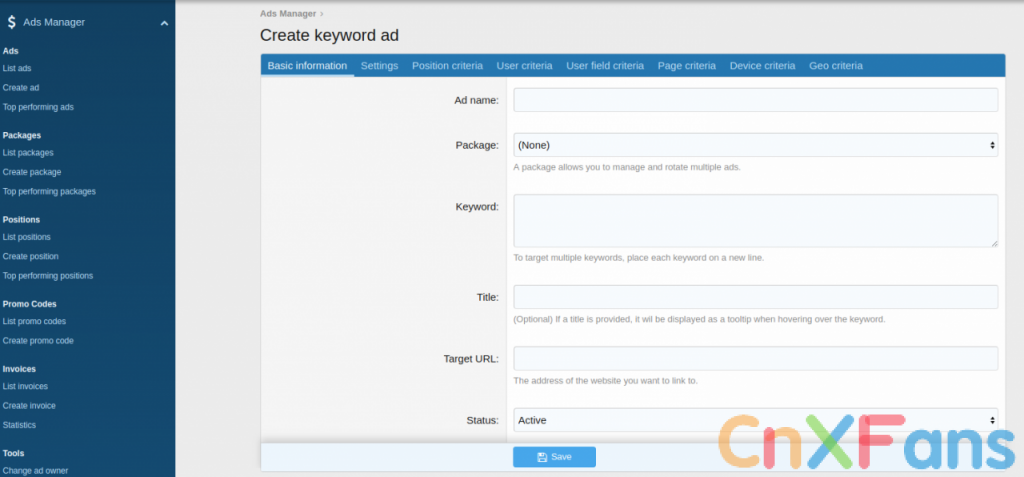Click the Target URL input field
The image size is (1024, 477).
(x=755, y=358)
